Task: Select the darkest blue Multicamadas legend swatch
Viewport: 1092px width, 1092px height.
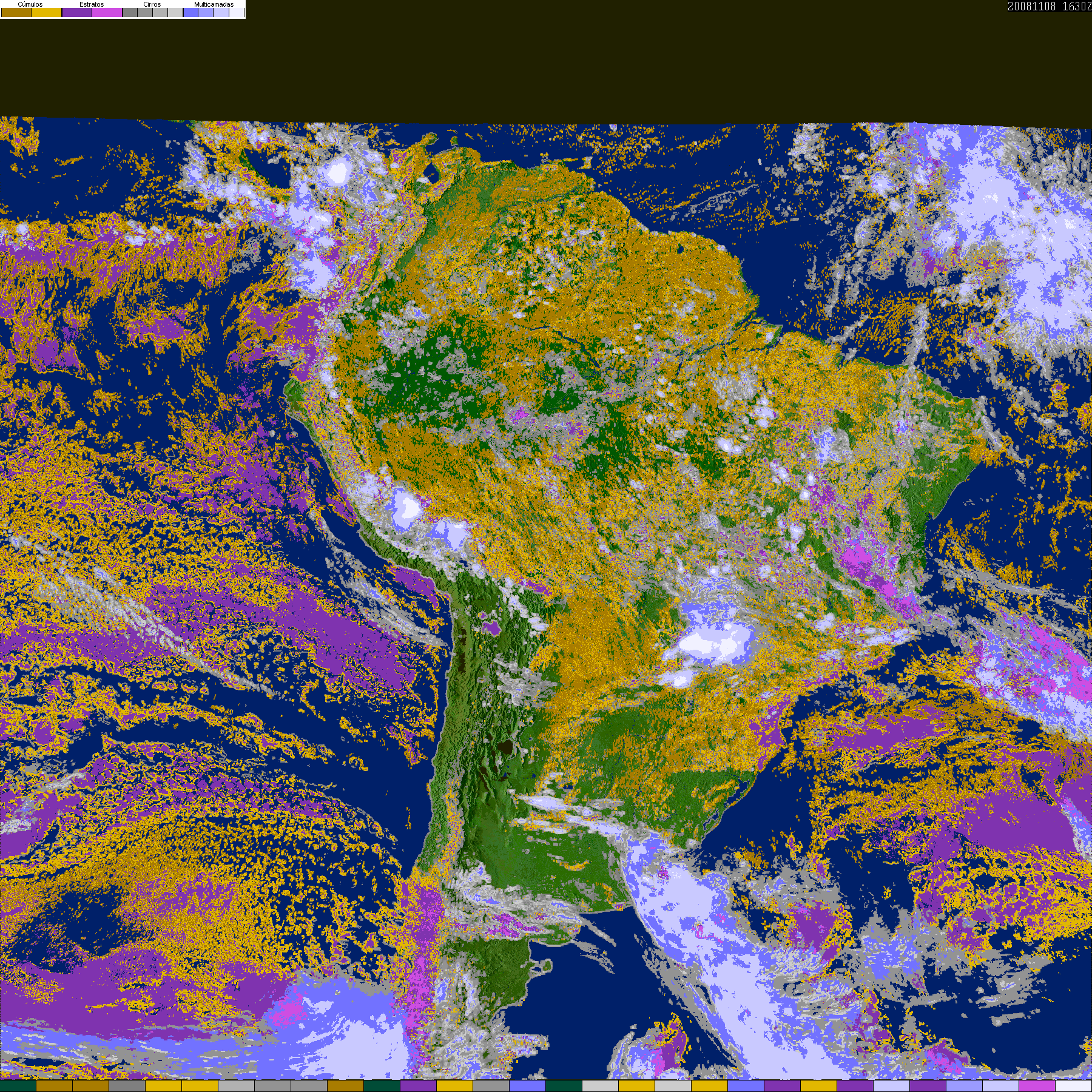Action: [190, 12]
